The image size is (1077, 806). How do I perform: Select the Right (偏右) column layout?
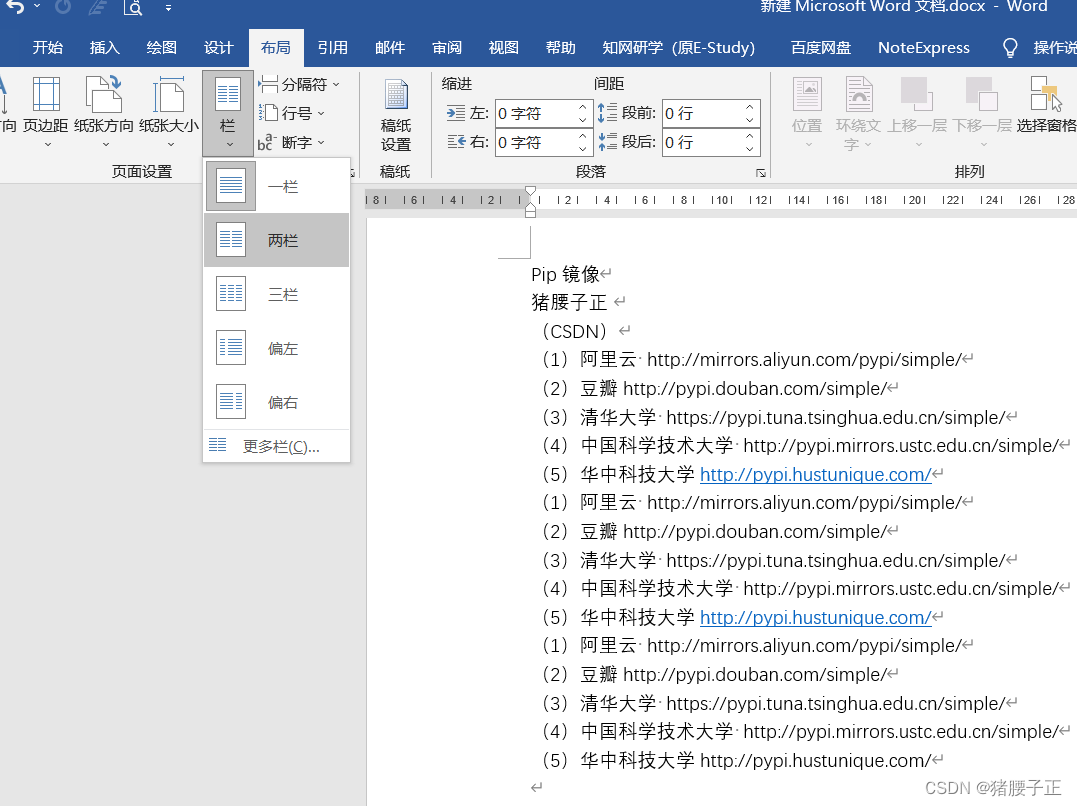pos(277,402)
